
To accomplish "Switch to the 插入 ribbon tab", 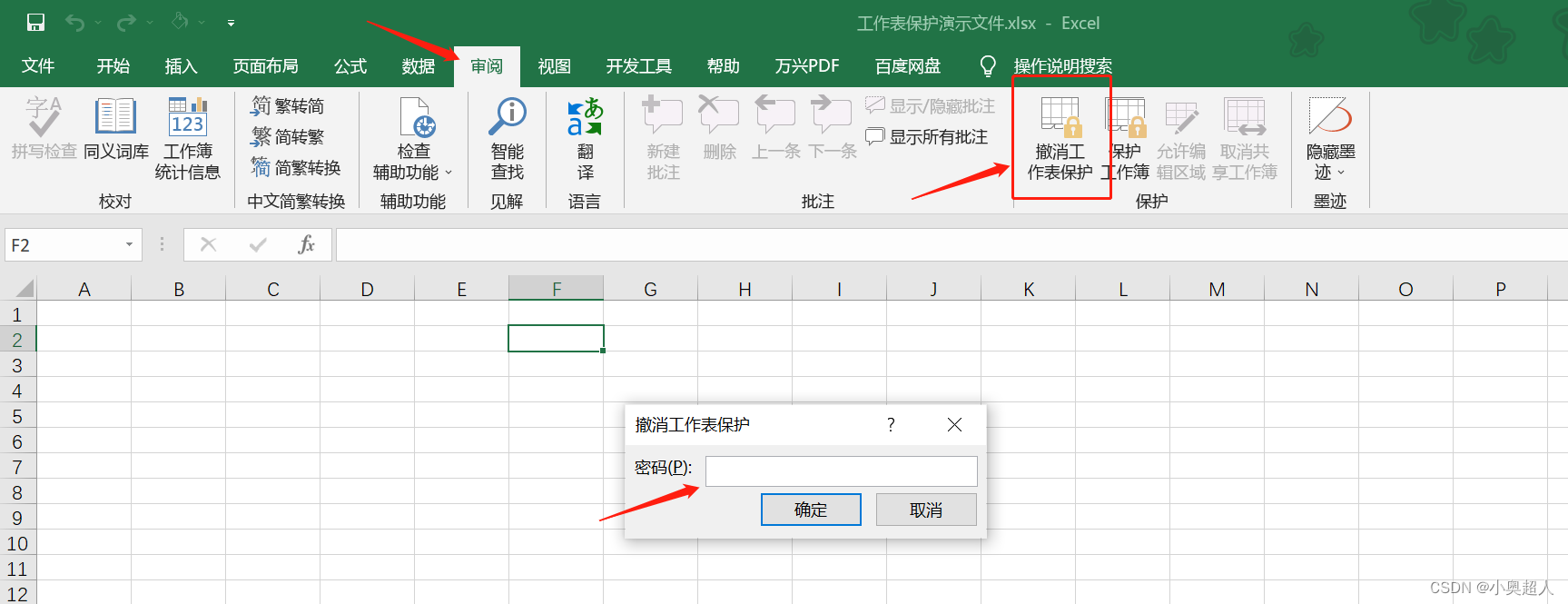I will click(x=181, y=66).
